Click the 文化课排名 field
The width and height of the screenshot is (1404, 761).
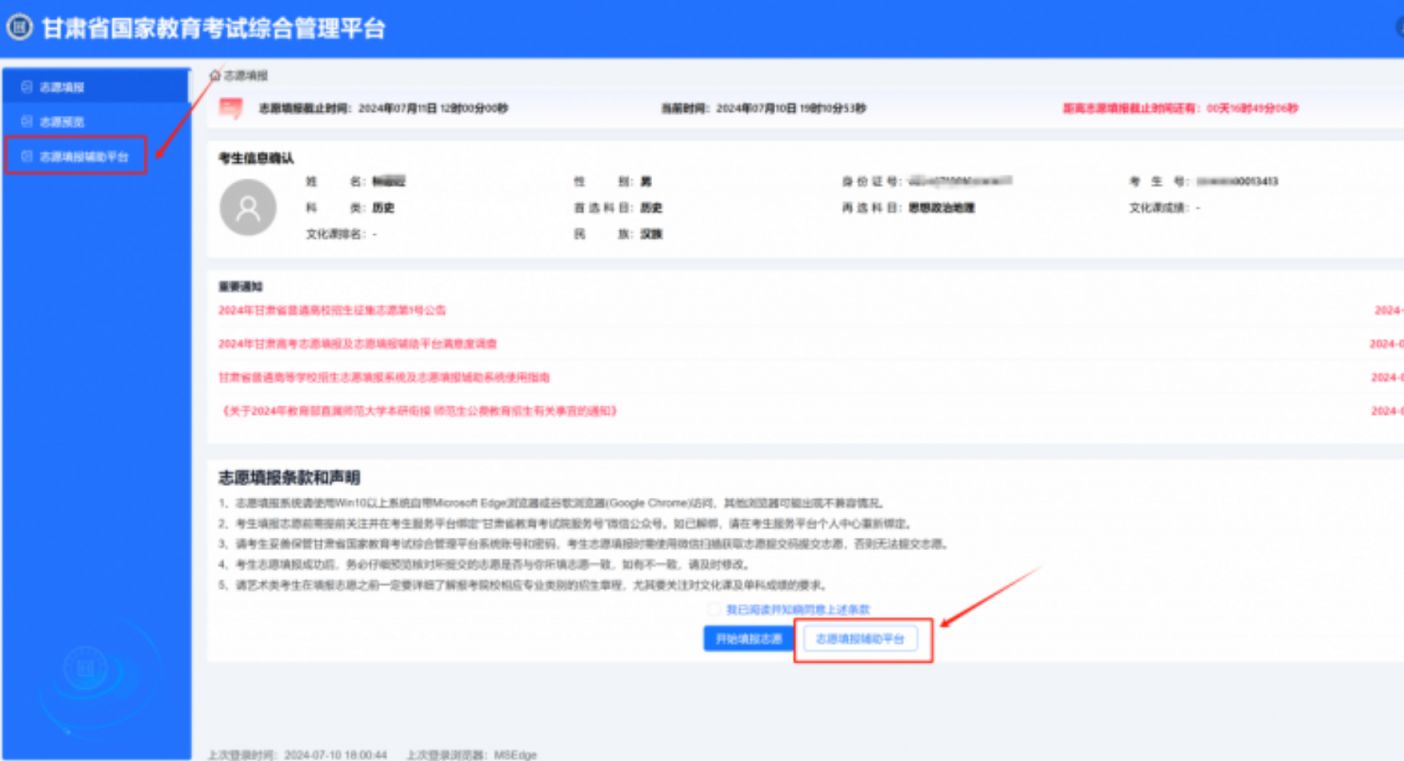[x=341, y=234]
